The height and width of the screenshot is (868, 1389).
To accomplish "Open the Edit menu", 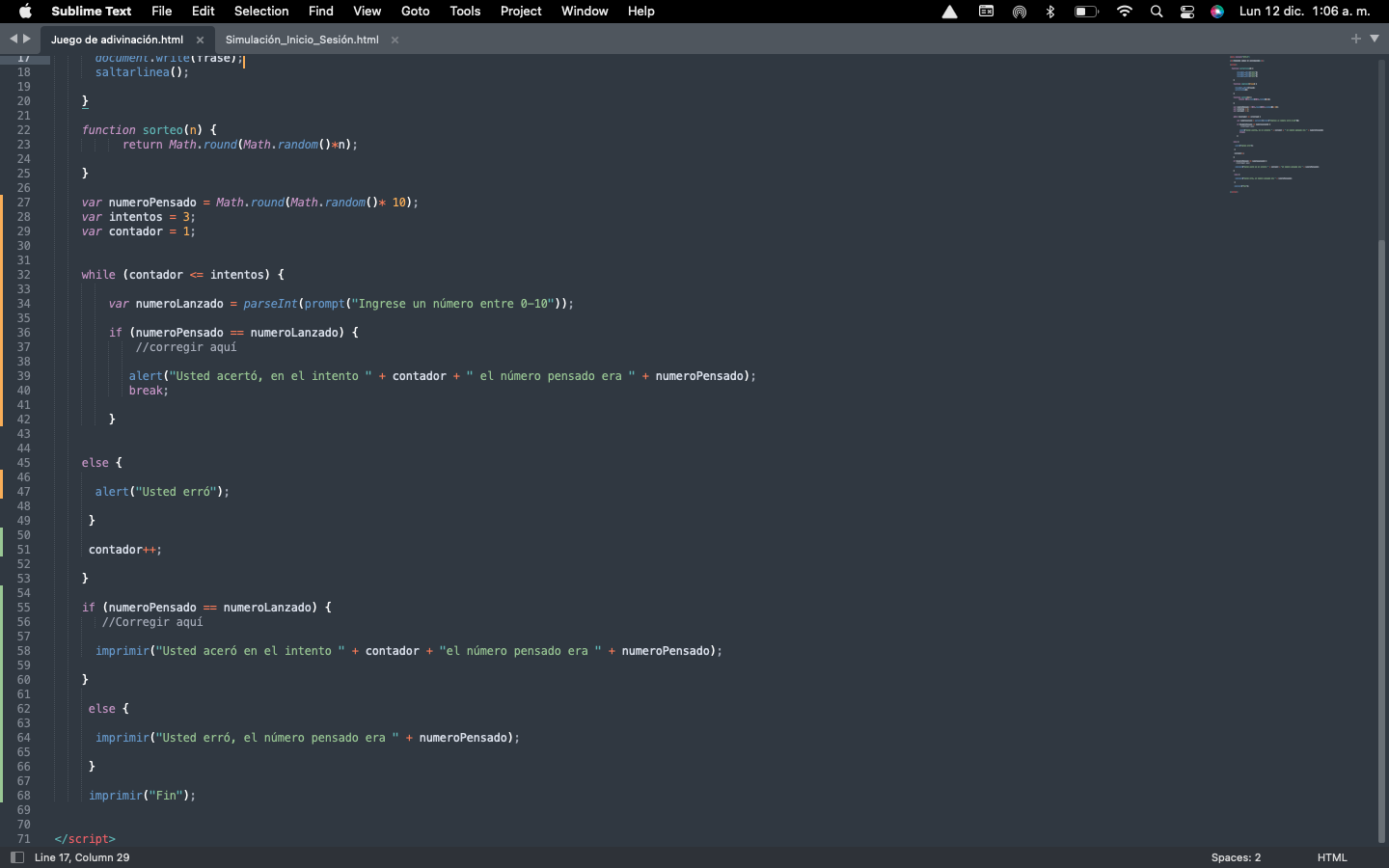I will coord(203,12).
